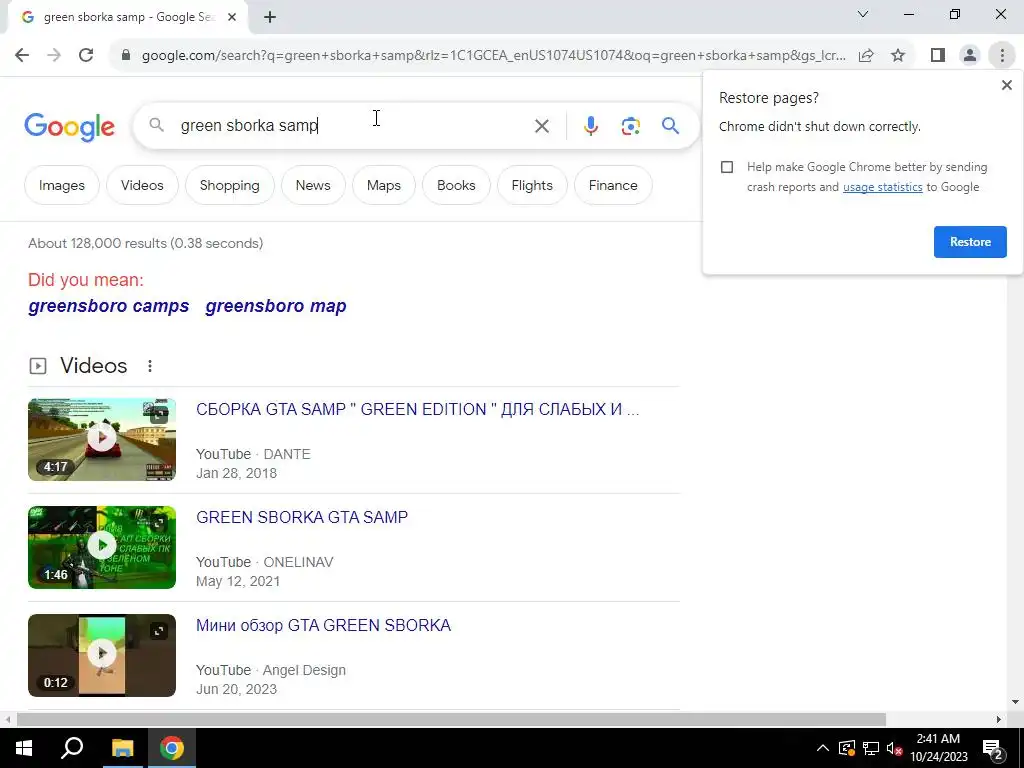
Task: Open the 'Мини обзор GTA GREEN SBORKA' link
Action: [x=323, y=626]
